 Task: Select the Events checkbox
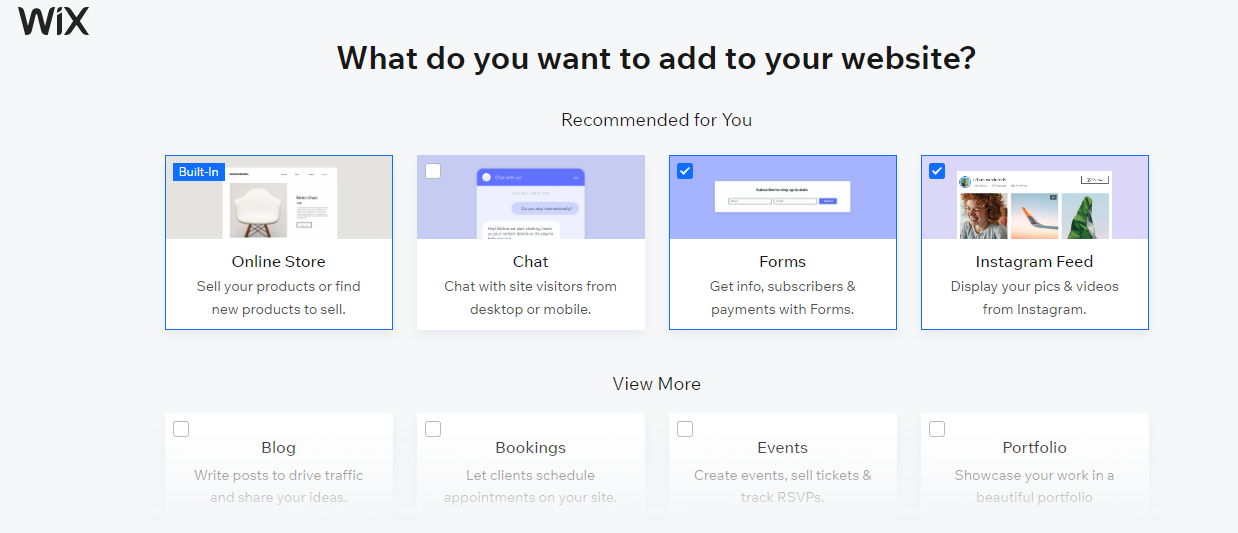[685, 429]
